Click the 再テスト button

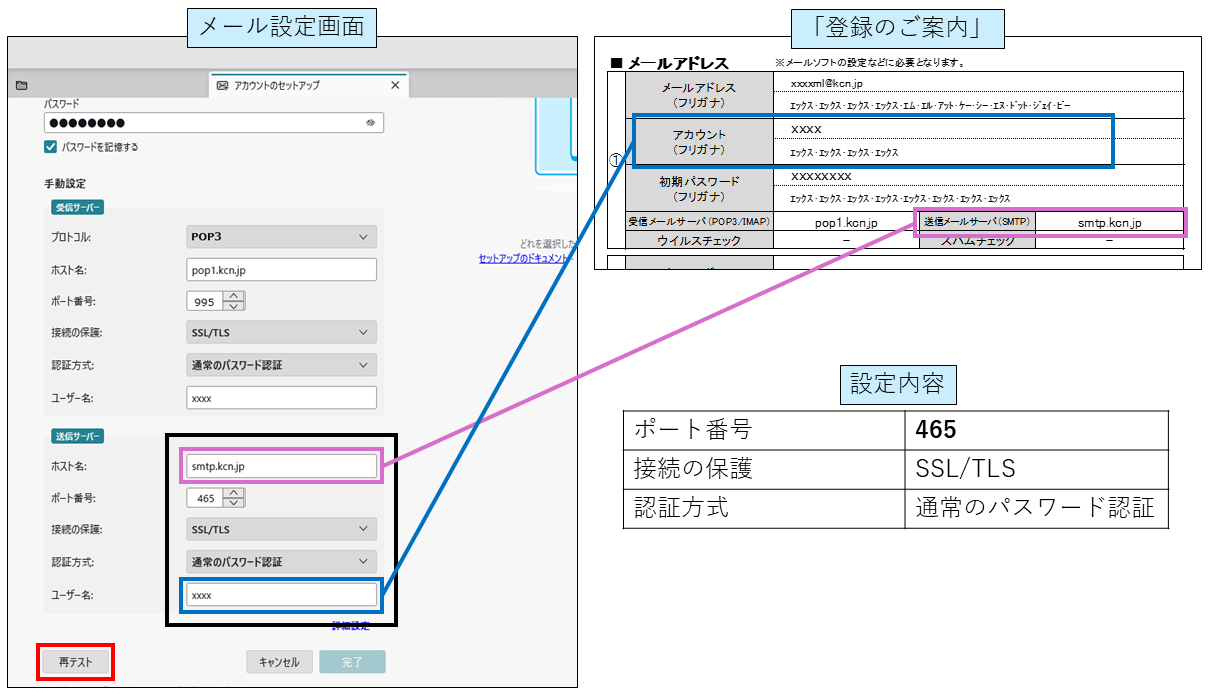[x=75, y=661]
